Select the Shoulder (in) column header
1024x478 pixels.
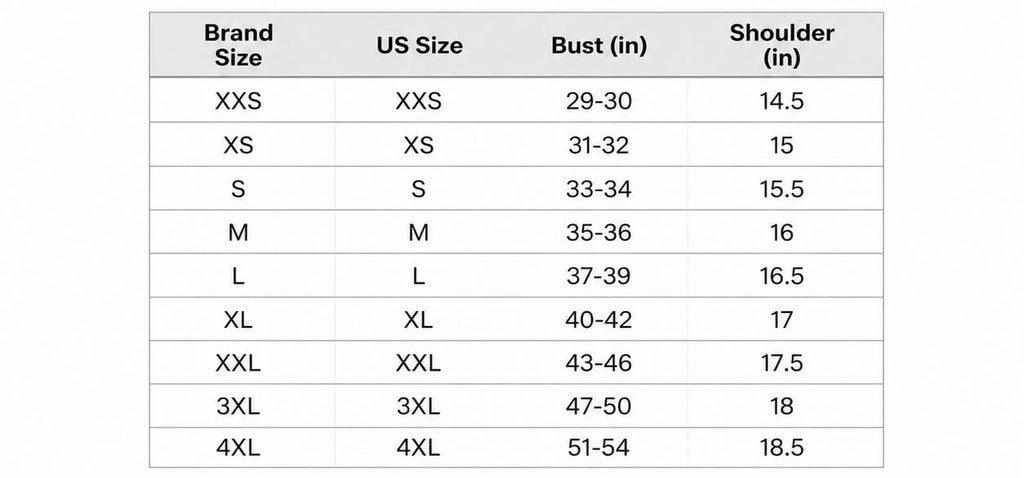[x=782, y=45]
